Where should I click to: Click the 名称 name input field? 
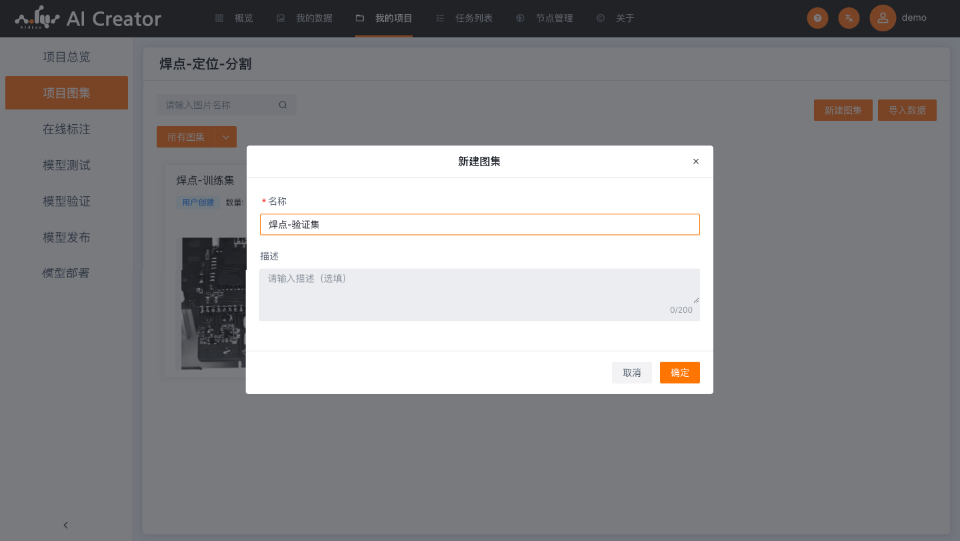[x=479, y=225]
